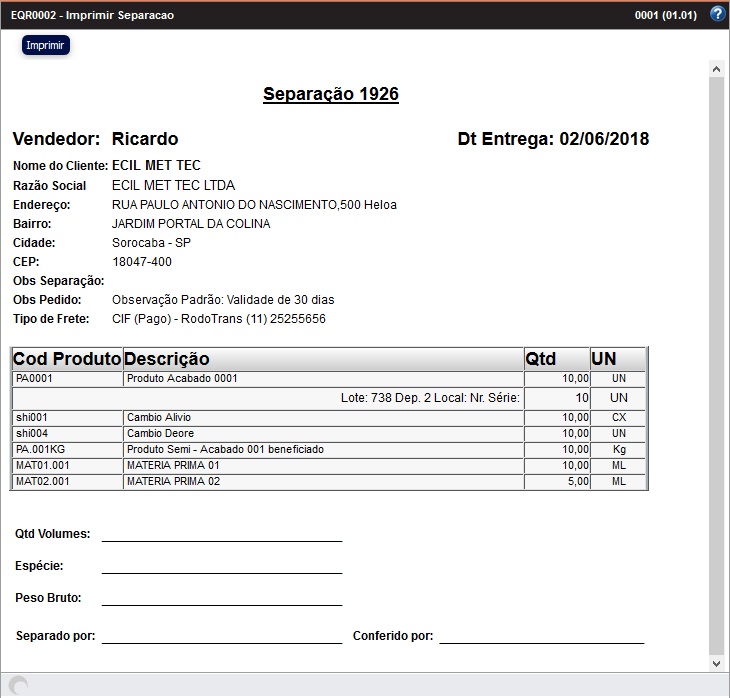Click description 'Cambio Deore'

160,434
